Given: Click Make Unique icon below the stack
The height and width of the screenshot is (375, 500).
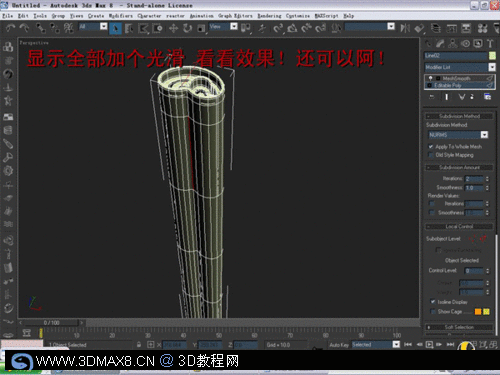Looking at the screenshot, I should [x=462, y=97].
